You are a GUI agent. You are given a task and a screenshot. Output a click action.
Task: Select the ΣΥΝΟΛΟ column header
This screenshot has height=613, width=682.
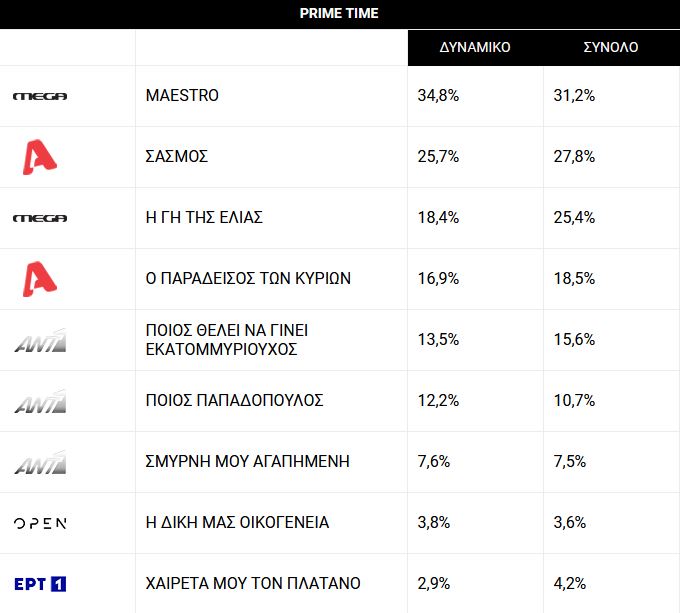pyautogui.click(x=611, y=47)
